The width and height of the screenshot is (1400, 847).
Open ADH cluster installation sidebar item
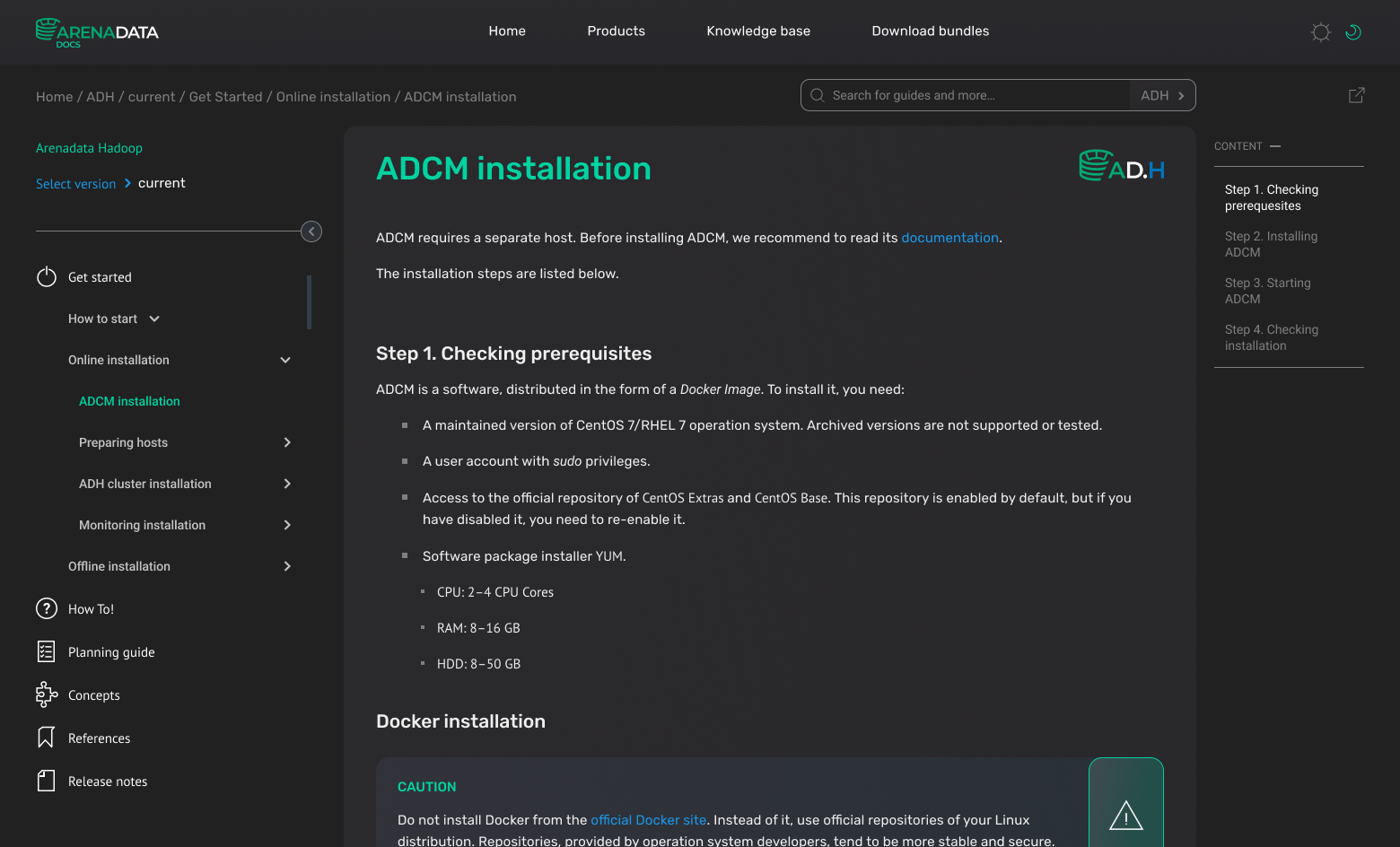[x=145, y=484]
